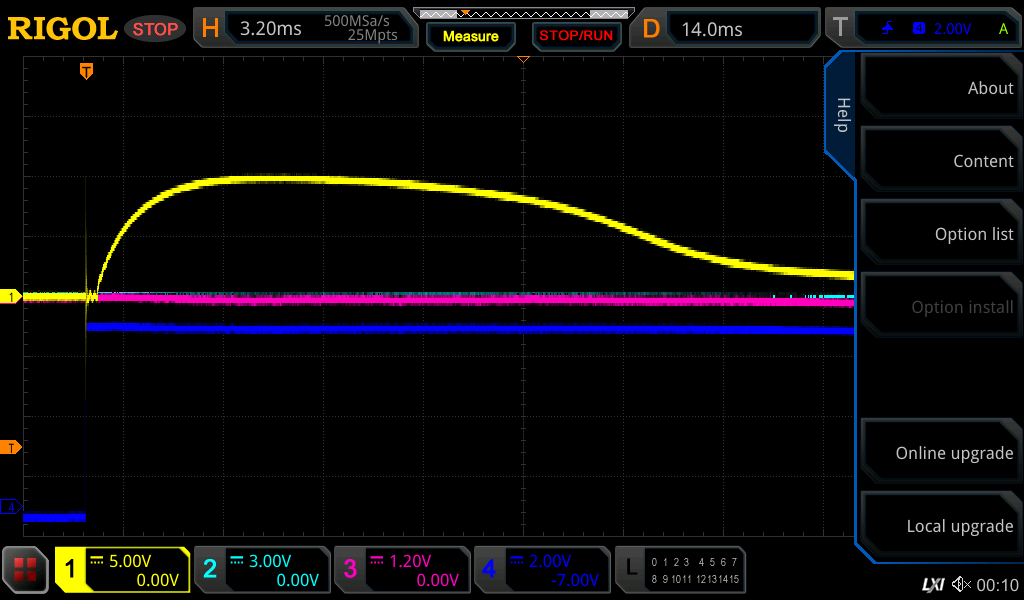Toggle channel 1 with 5.00V scale
Viewport: 1024px width, 600px height.
pos(122,570)
